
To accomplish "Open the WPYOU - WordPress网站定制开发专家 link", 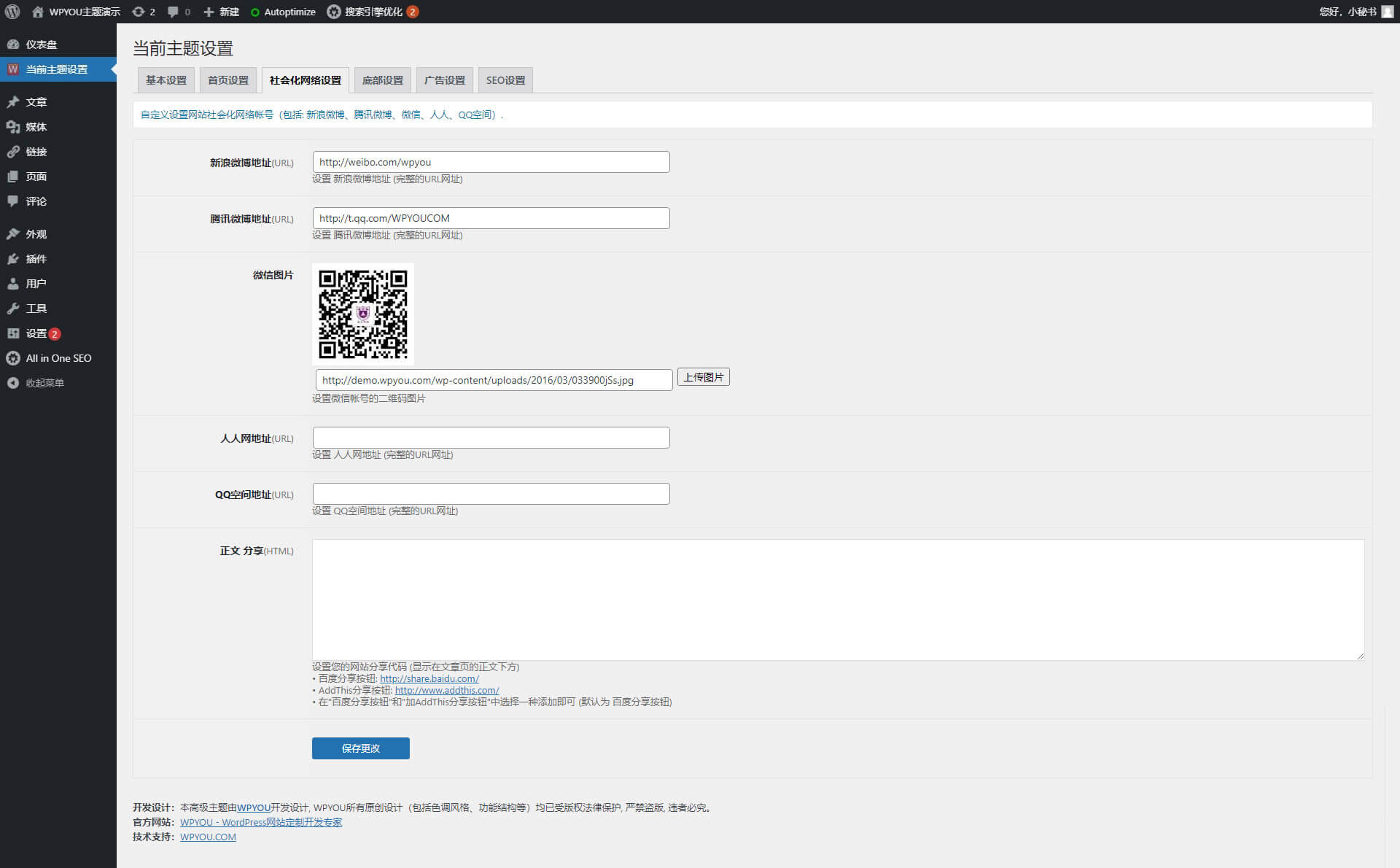I will coord(261,822).
